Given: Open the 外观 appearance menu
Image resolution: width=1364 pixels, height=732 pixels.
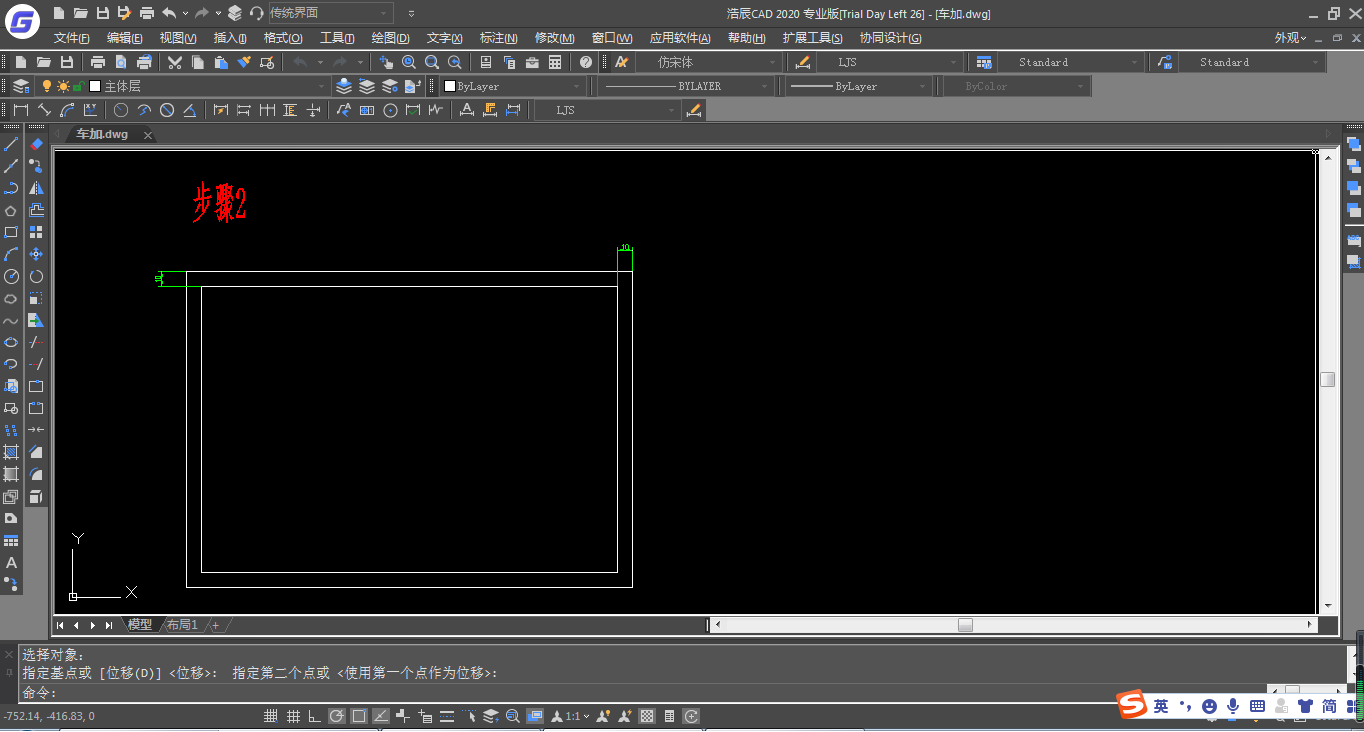Looking at the screenshot, I should point(1290,38).
